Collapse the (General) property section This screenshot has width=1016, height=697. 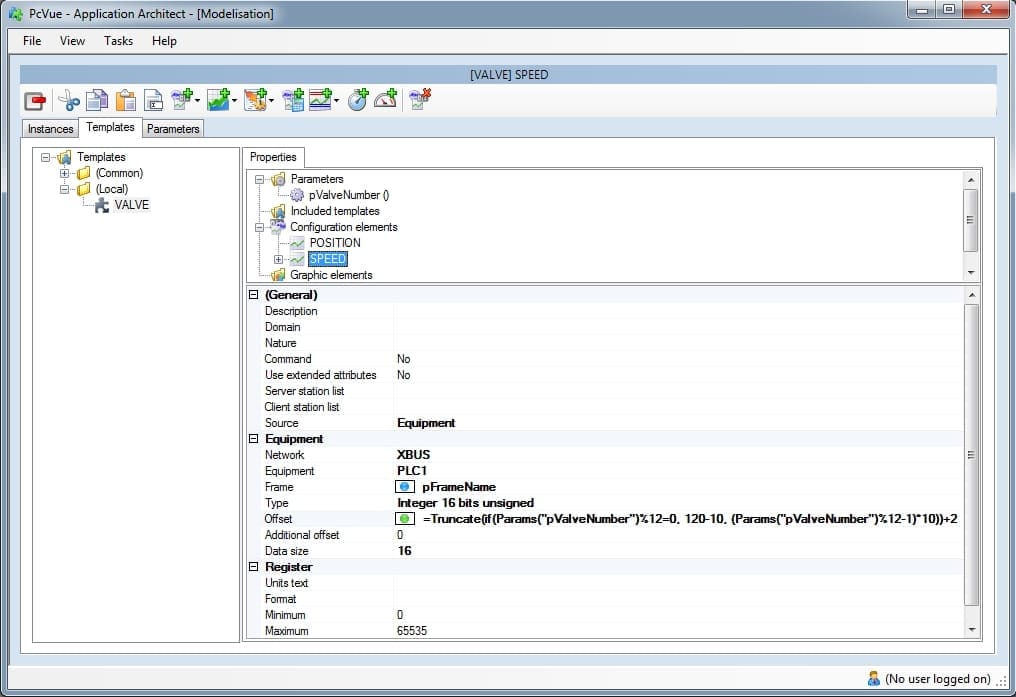[254, 295]
